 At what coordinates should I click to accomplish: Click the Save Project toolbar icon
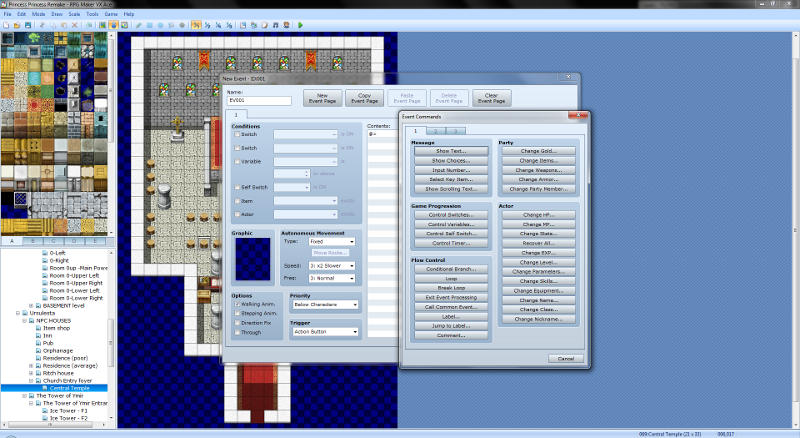(28, 24)
